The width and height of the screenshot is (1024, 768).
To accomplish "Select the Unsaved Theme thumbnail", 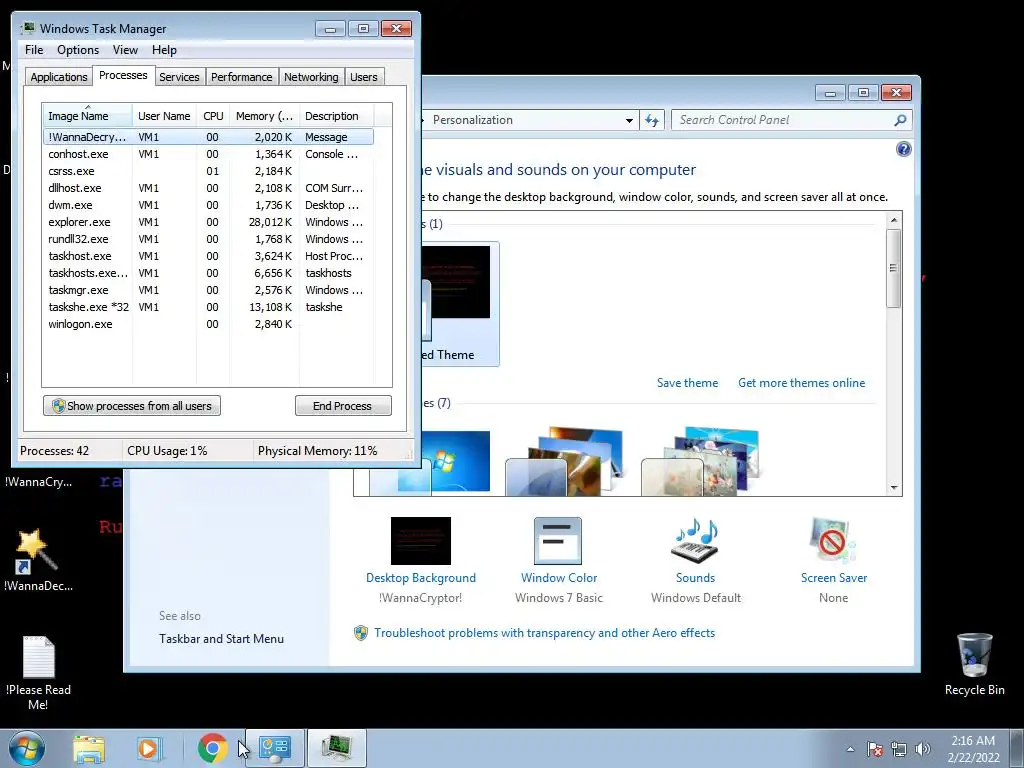I will click(x=460, y=304).
